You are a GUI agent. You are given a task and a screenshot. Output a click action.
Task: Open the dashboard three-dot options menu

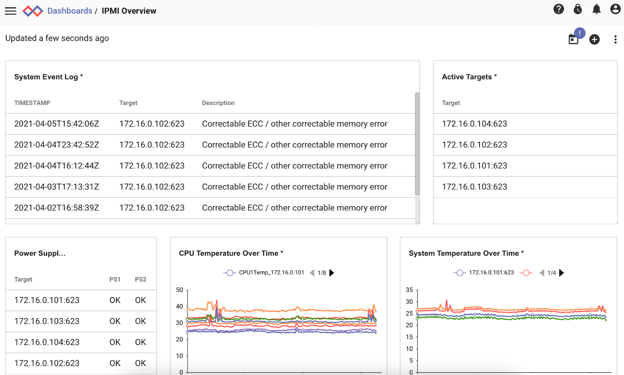[615, 39]
